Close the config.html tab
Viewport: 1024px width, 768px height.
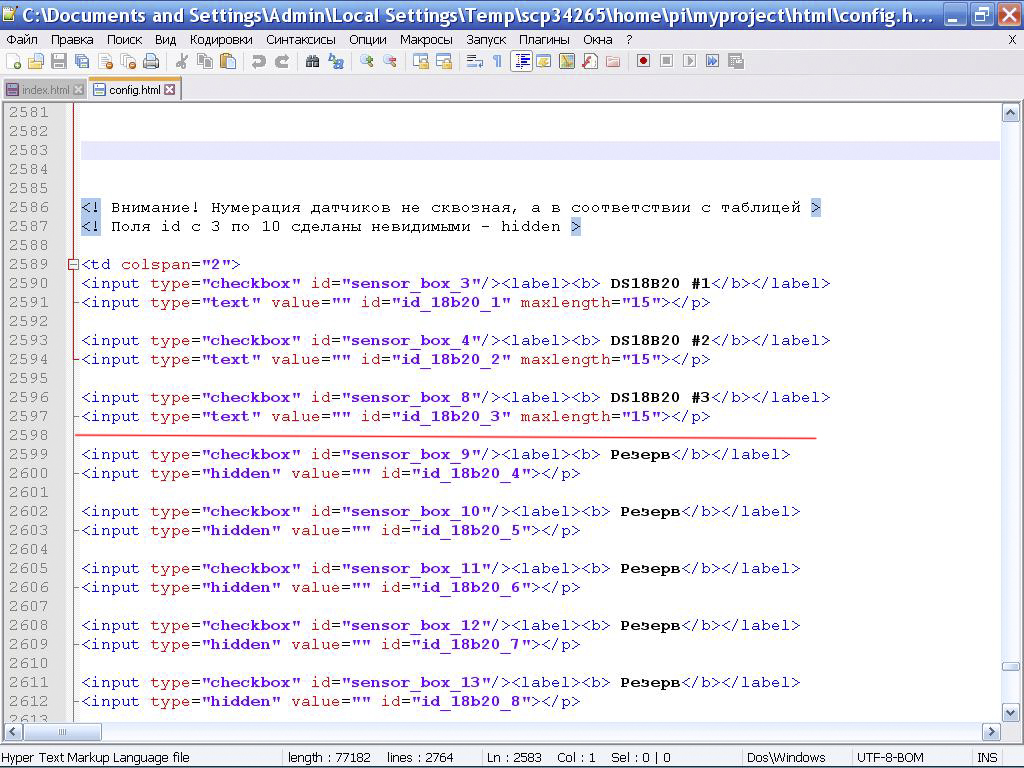170,89
